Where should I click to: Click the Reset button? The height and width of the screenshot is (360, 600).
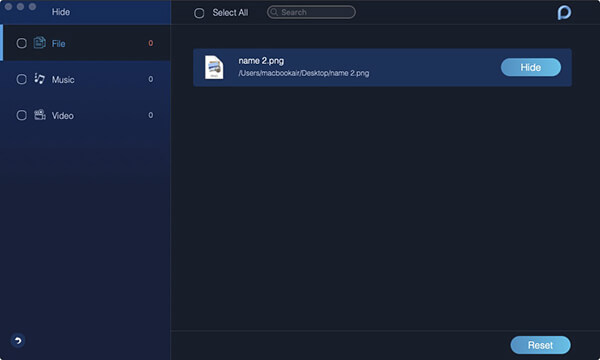click(x=540, y=345)
